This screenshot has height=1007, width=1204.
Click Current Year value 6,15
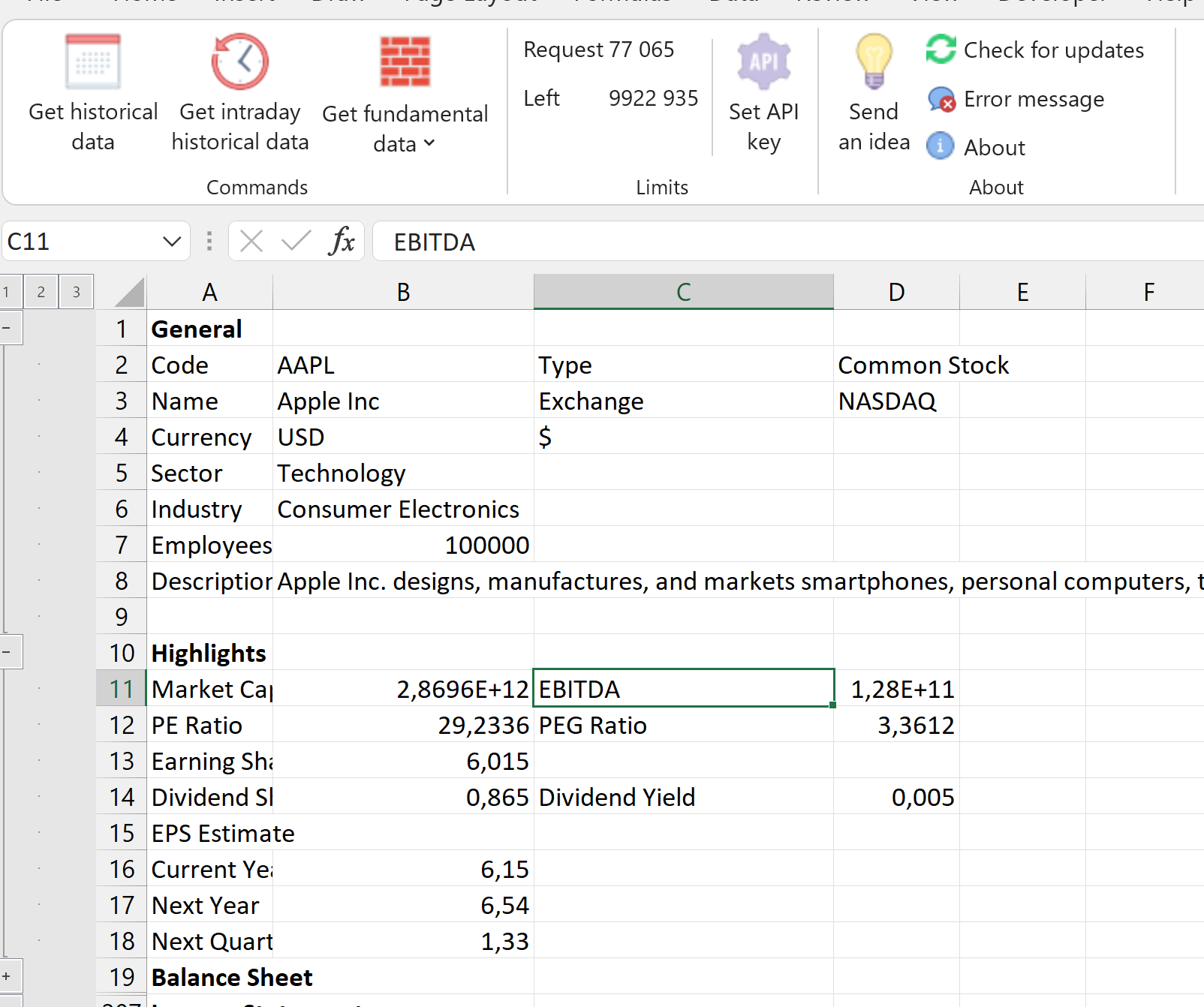(x=403, y=869)
